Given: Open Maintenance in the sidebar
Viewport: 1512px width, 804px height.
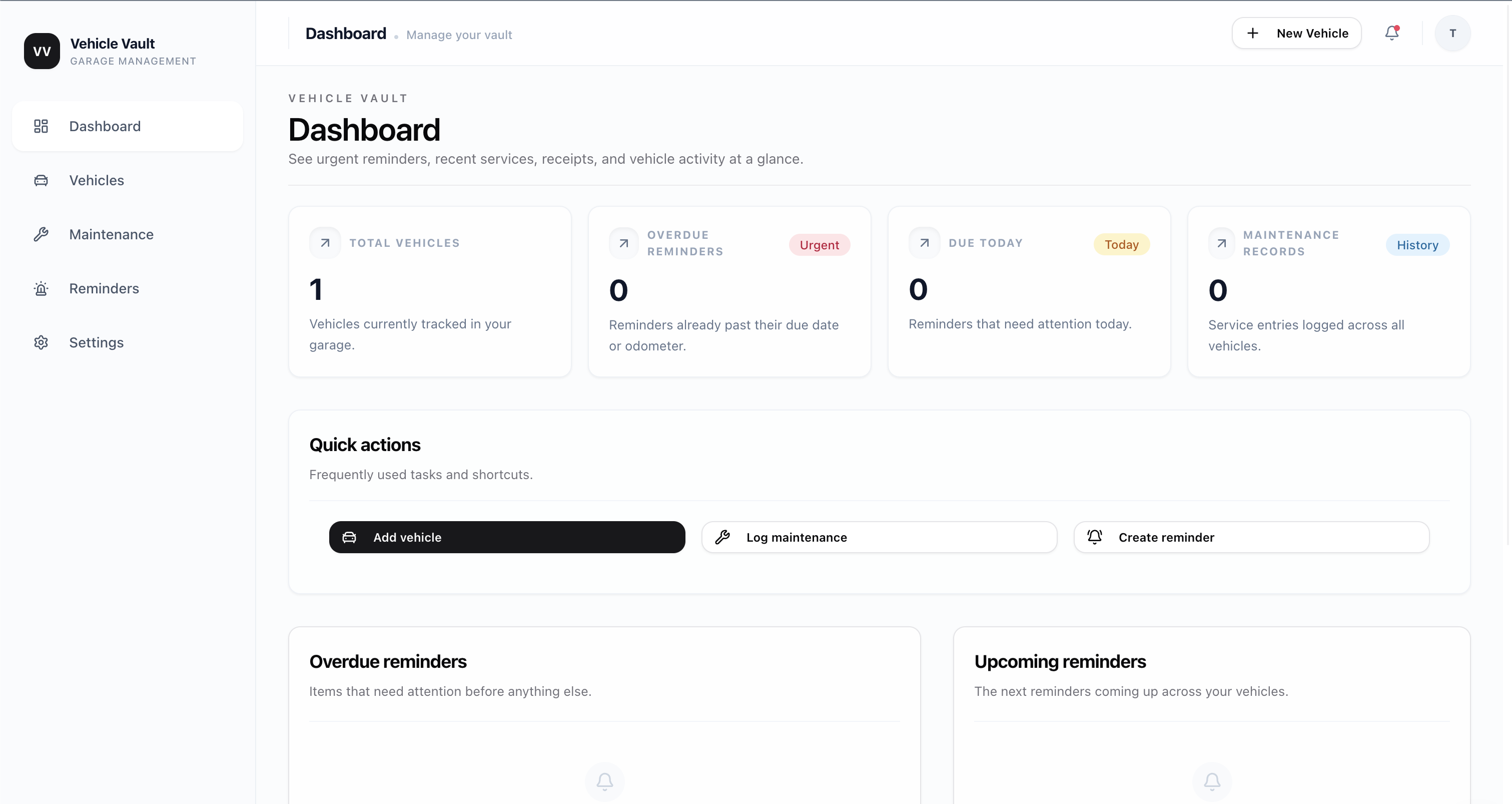Looking at the screenshot, I should (x=111, y=234).
